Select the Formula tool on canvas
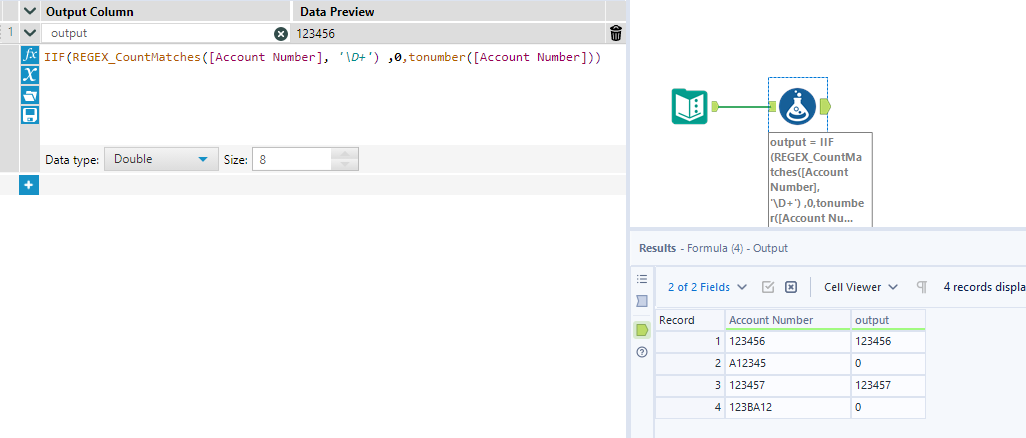1026x438 pixels. click(x=797, y=106)
